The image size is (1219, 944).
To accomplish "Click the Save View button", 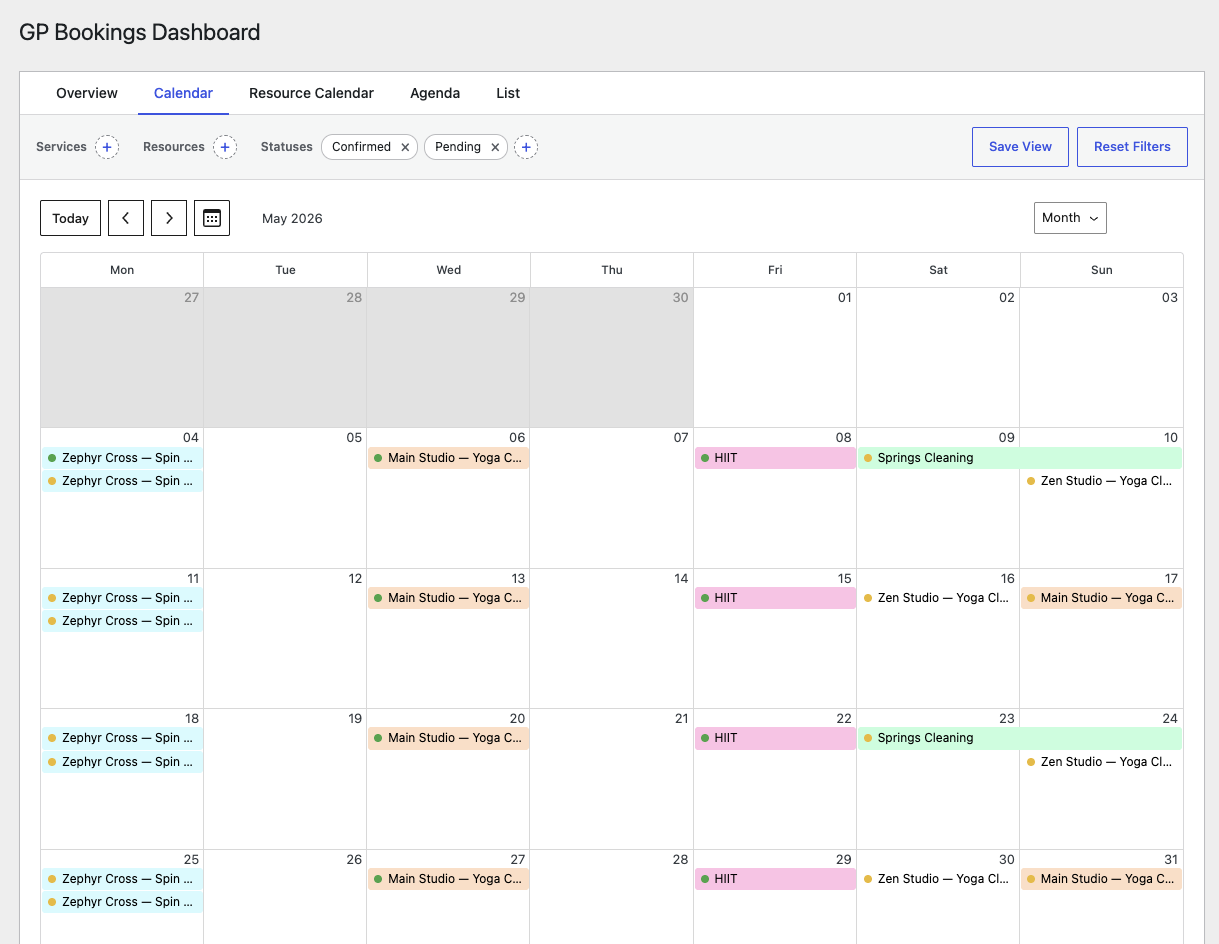I will (1020, 147).
